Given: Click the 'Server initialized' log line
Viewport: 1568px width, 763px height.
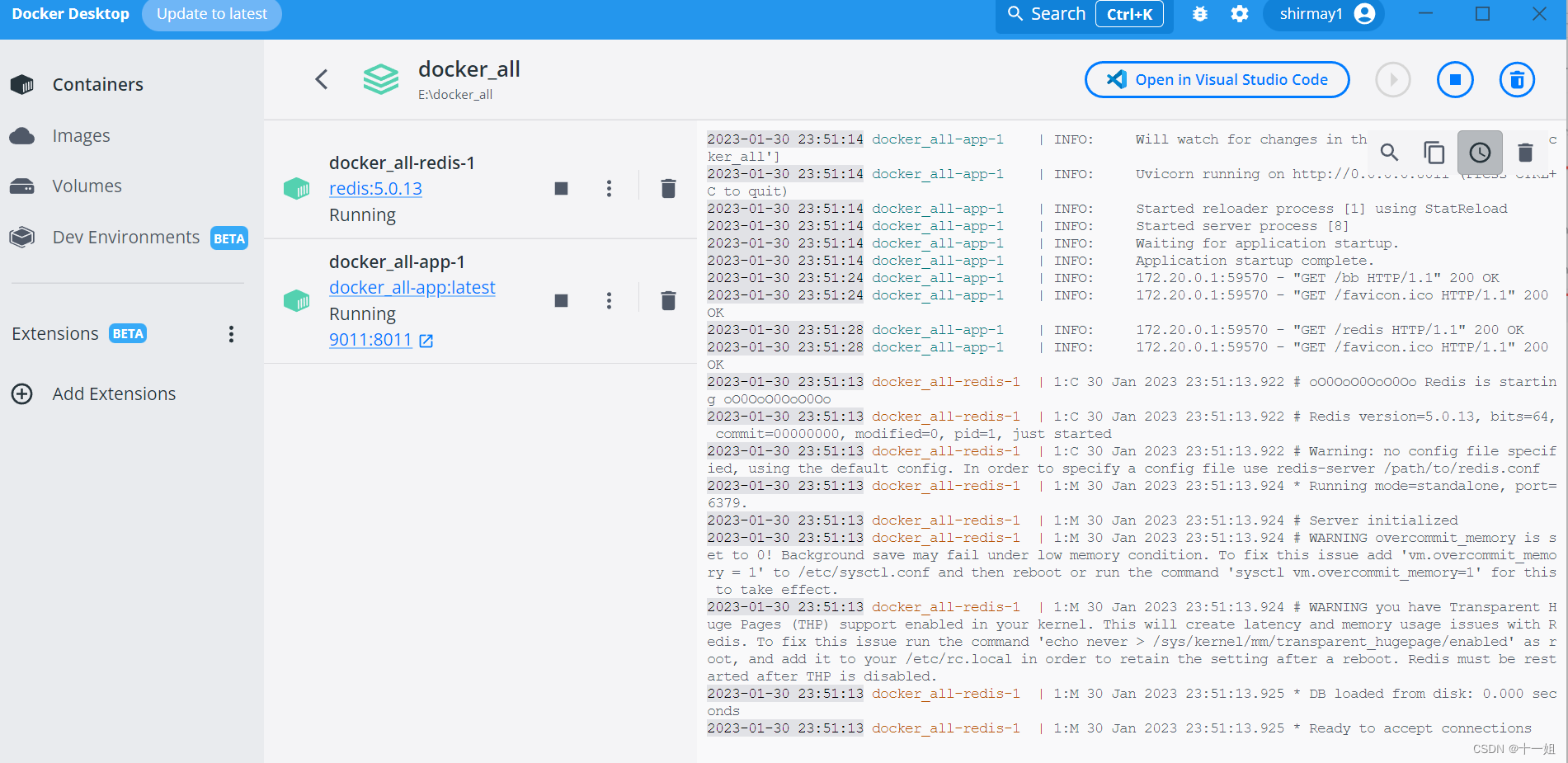Looking at the screenshot, I should pyautogui.click(x=1082, y=520).
